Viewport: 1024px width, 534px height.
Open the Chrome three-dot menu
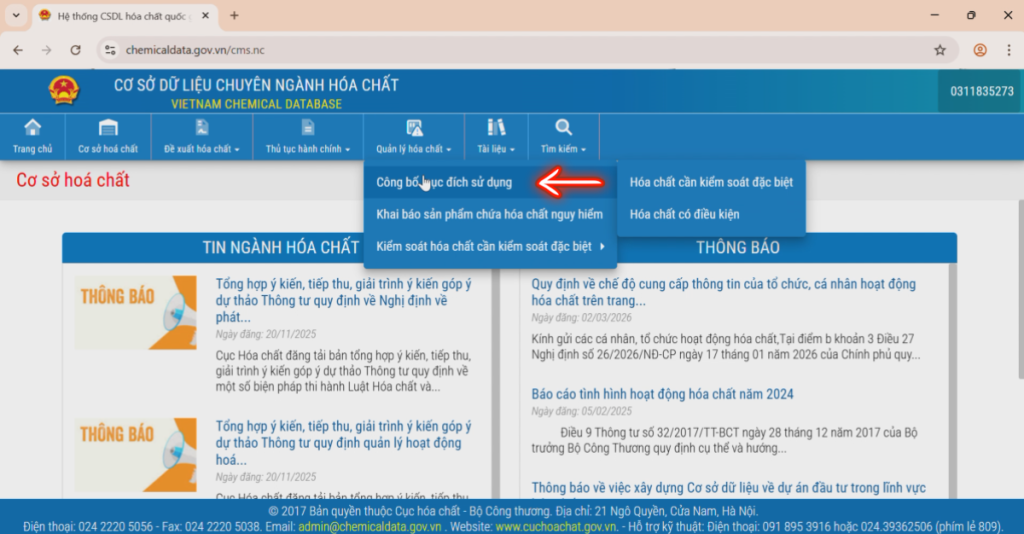click(1009, 50)
